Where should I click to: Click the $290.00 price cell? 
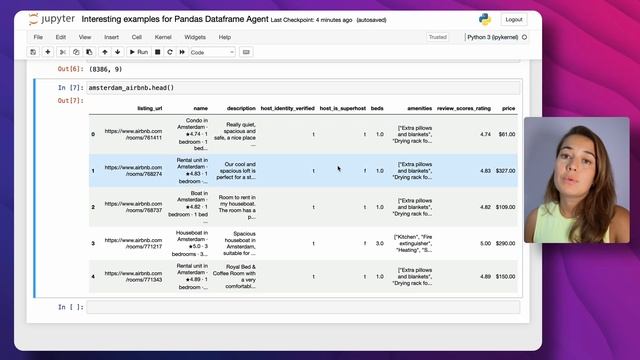pos(505,243)
